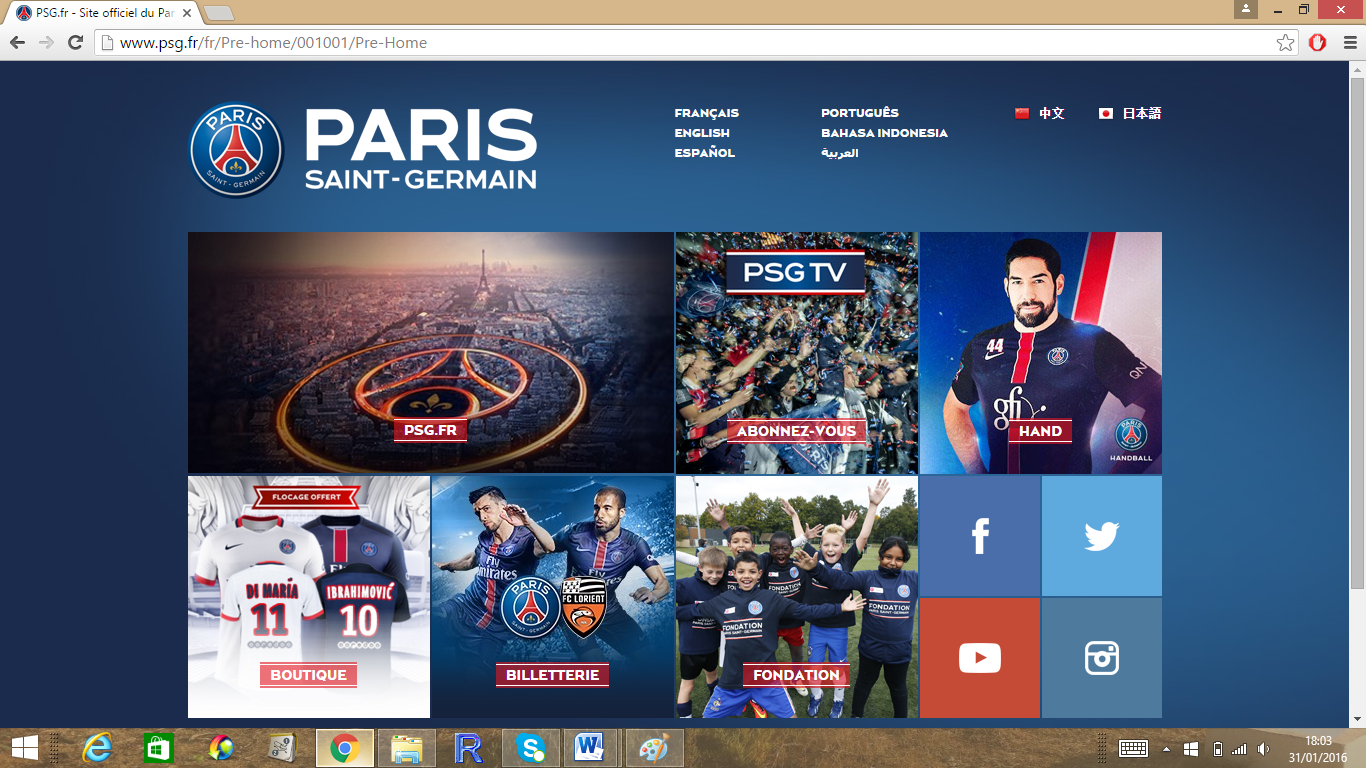Click the FONDATION button
1366x768 pixels.
[796, 675]
